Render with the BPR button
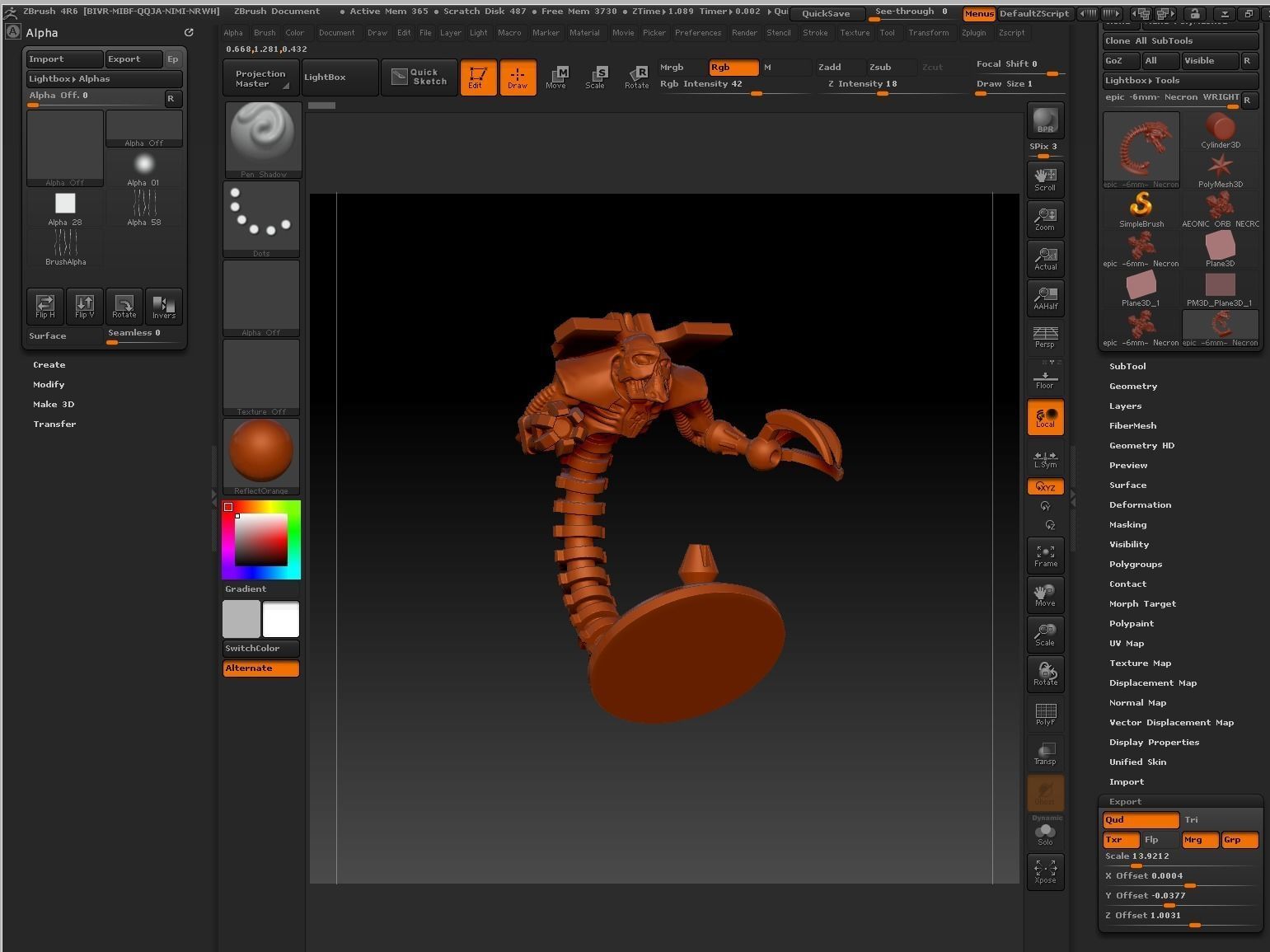 coord(1045,120)
